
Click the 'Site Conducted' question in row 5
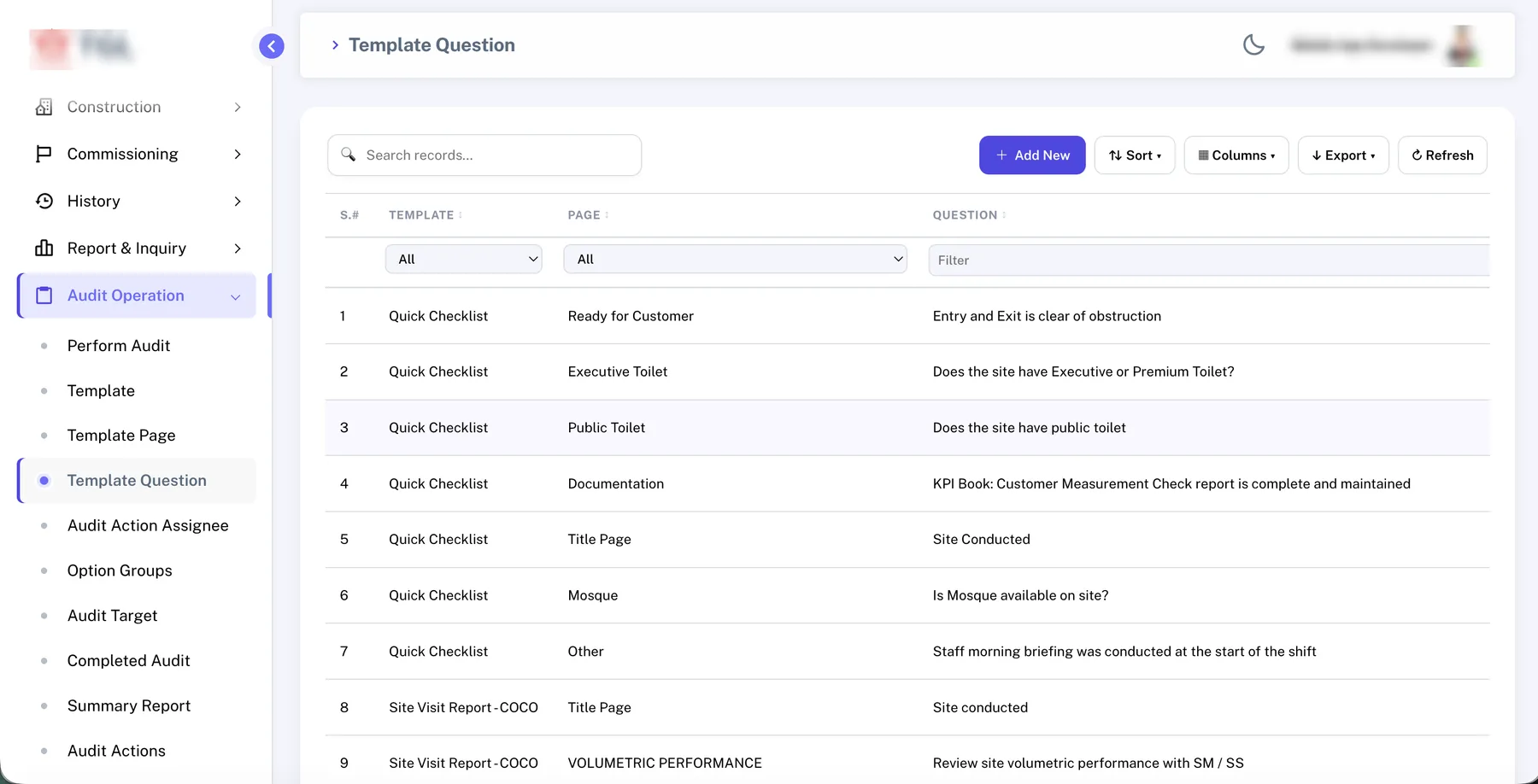(982, 540)
